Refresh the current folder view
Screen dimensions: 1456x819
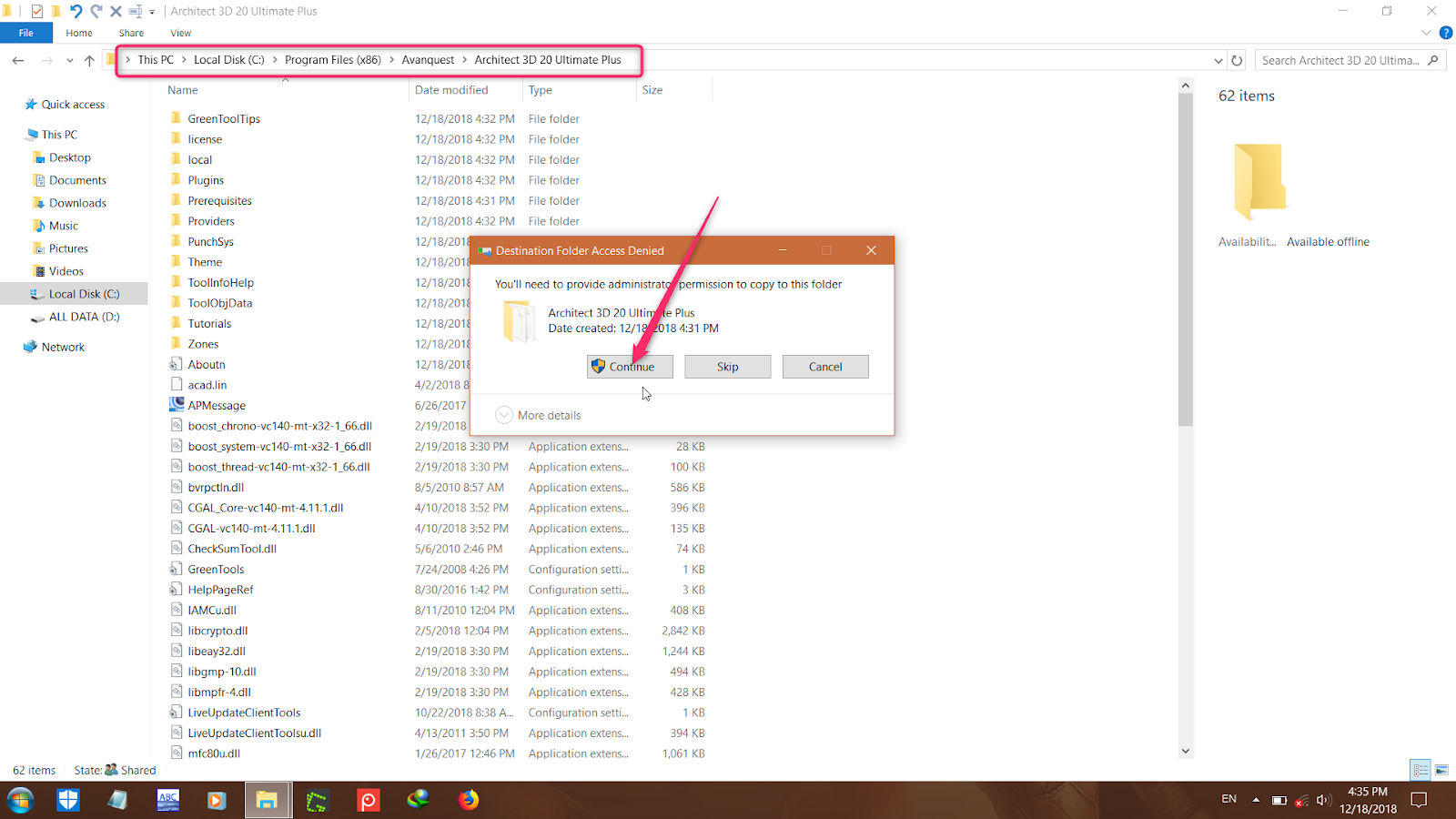click(1237, 59)
